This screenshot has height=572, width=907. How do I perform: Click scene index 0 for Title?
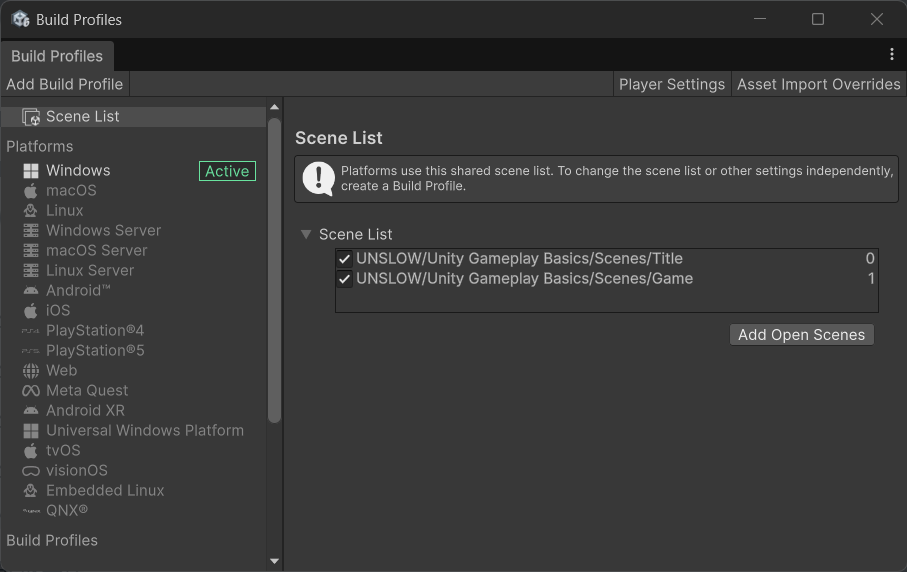(x=870, y=259)
